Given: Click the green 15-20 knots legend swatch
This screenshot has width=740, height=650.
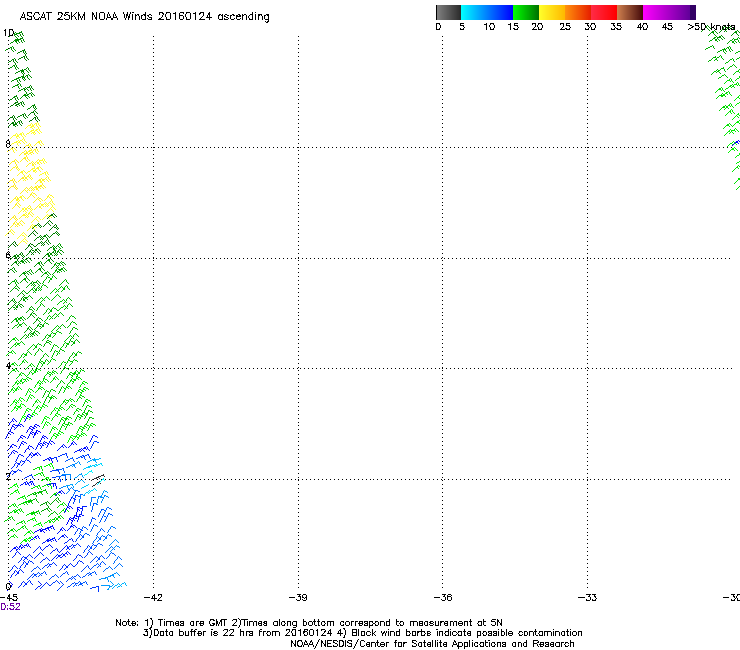Looking at the screenshot, I should tap(526, 12).
